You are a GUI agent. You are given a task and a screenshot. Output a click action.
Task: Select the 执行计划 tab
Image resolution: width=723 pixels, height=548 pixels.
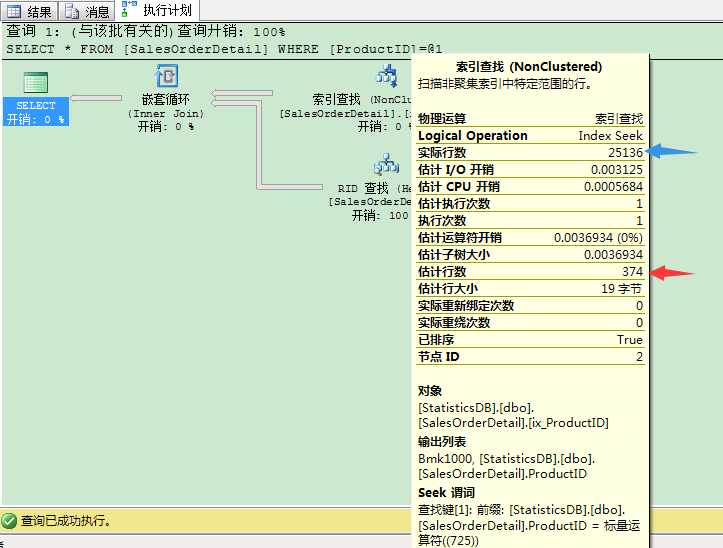click(157, 10)
